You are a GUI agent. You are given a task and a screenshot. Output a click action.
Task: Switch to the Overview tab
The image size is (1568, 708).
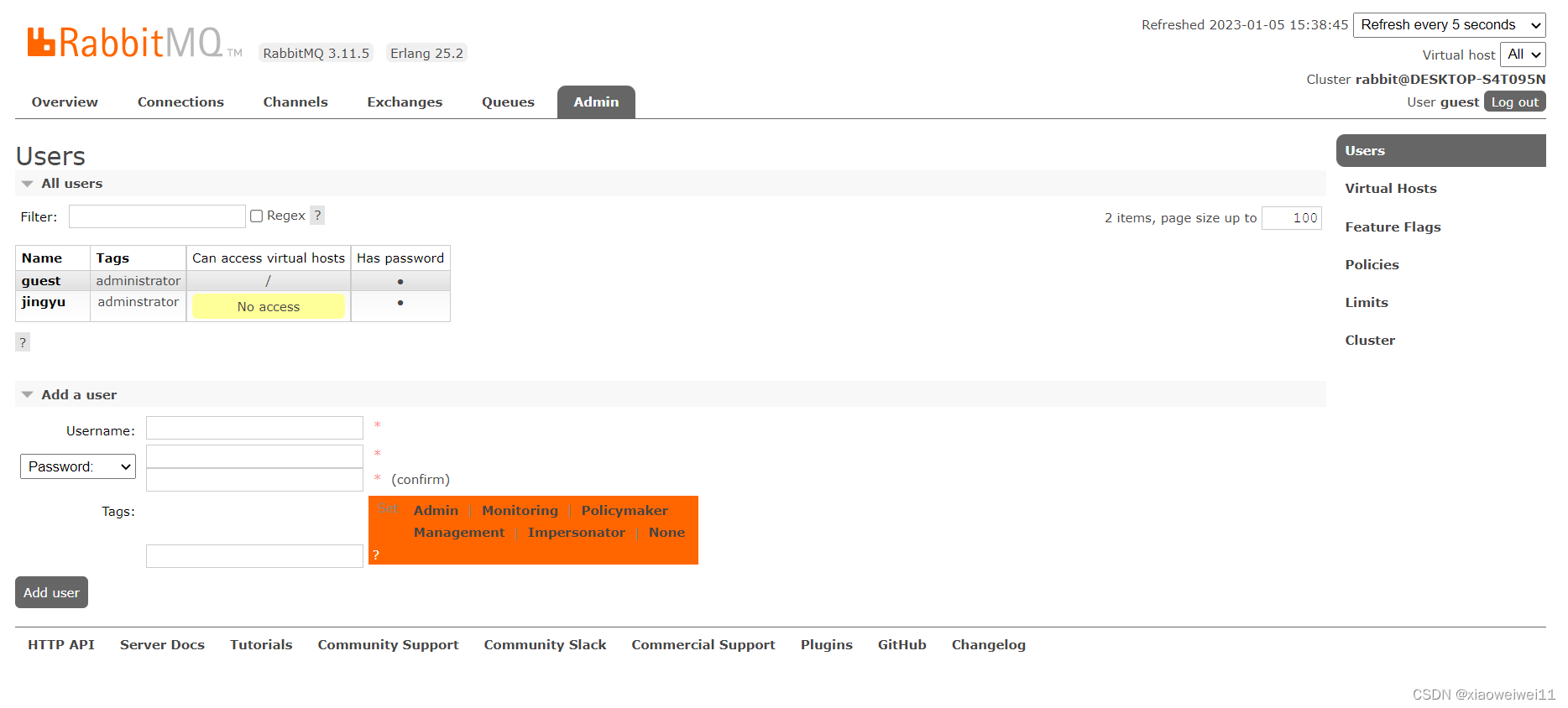point(65,102)
